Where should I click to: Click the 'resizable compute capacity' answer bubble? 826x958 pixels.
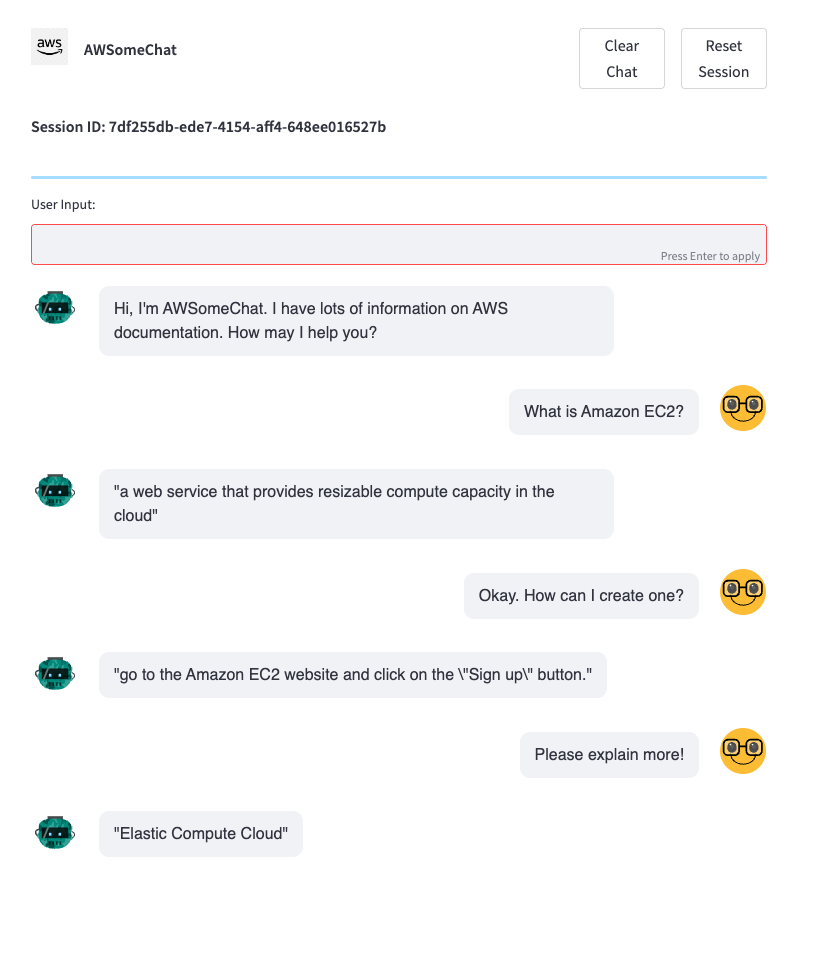point(356,504)
